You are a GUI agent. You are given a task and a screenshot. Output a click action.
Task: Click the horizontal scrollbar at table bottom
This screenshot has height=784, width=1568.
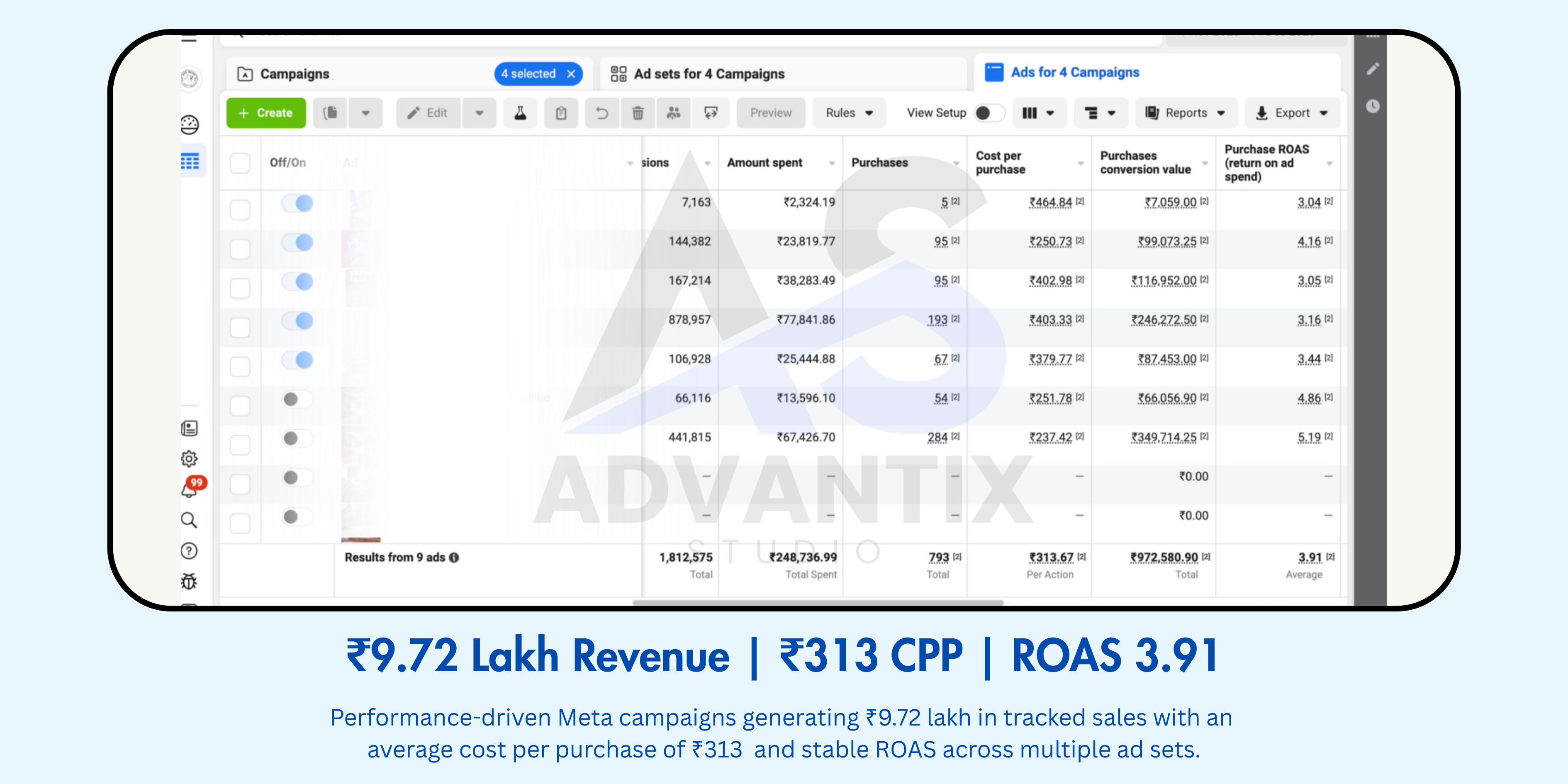pos(818,603)
